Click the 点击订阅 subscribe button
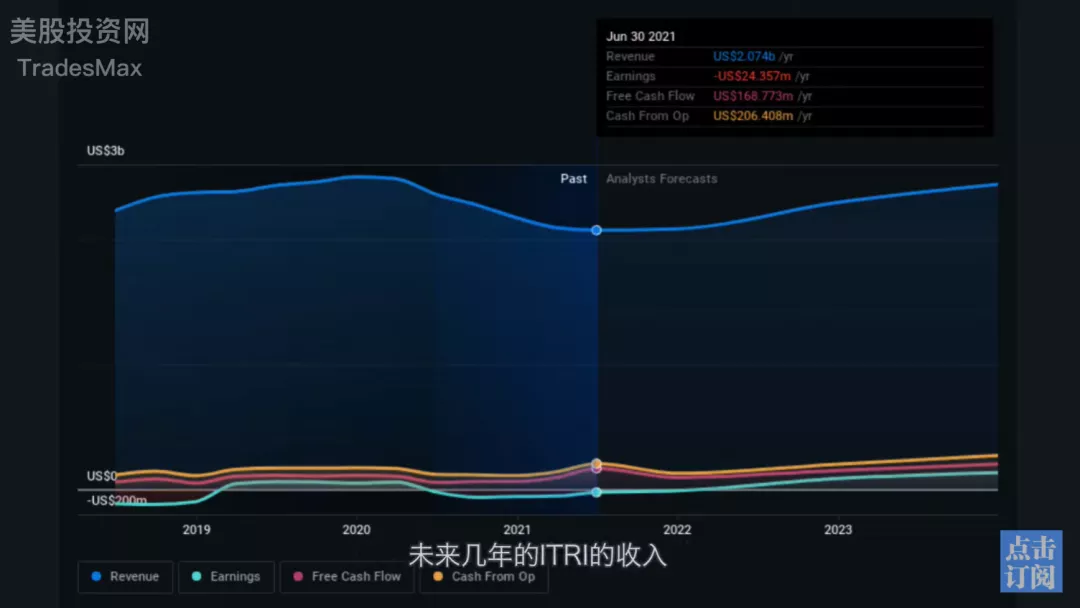The height and width of the screenshot is (608, 1080). coord(1030,562)
